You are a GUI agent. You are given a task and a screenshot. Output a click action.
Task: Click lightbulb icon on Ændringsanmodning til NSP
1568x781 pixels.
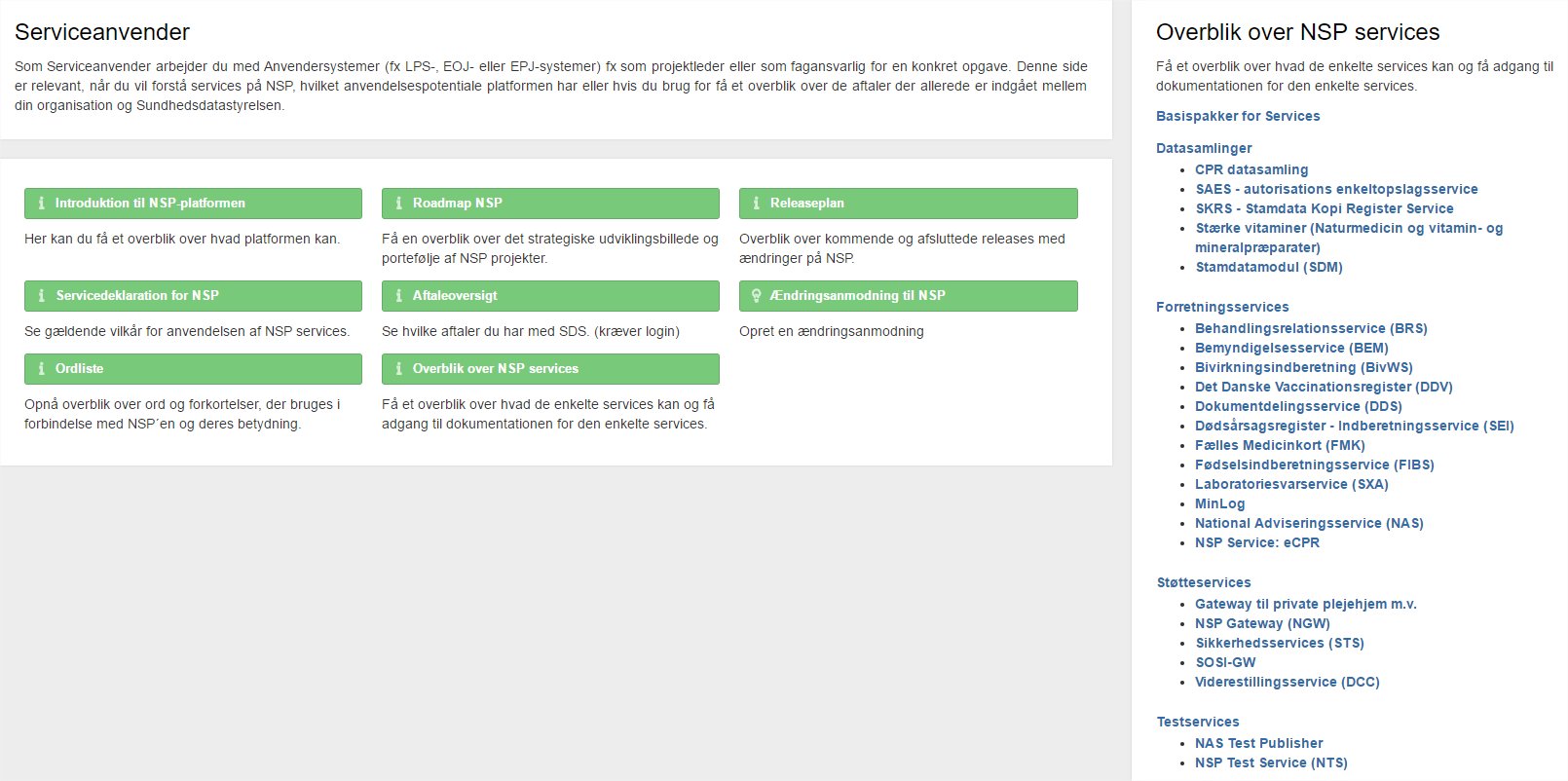click(756, 296)
